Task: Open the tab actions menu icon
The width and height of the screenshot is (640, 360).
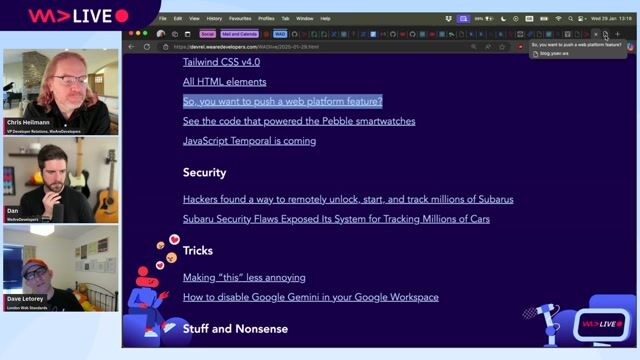Action: (x=188, y=34)
